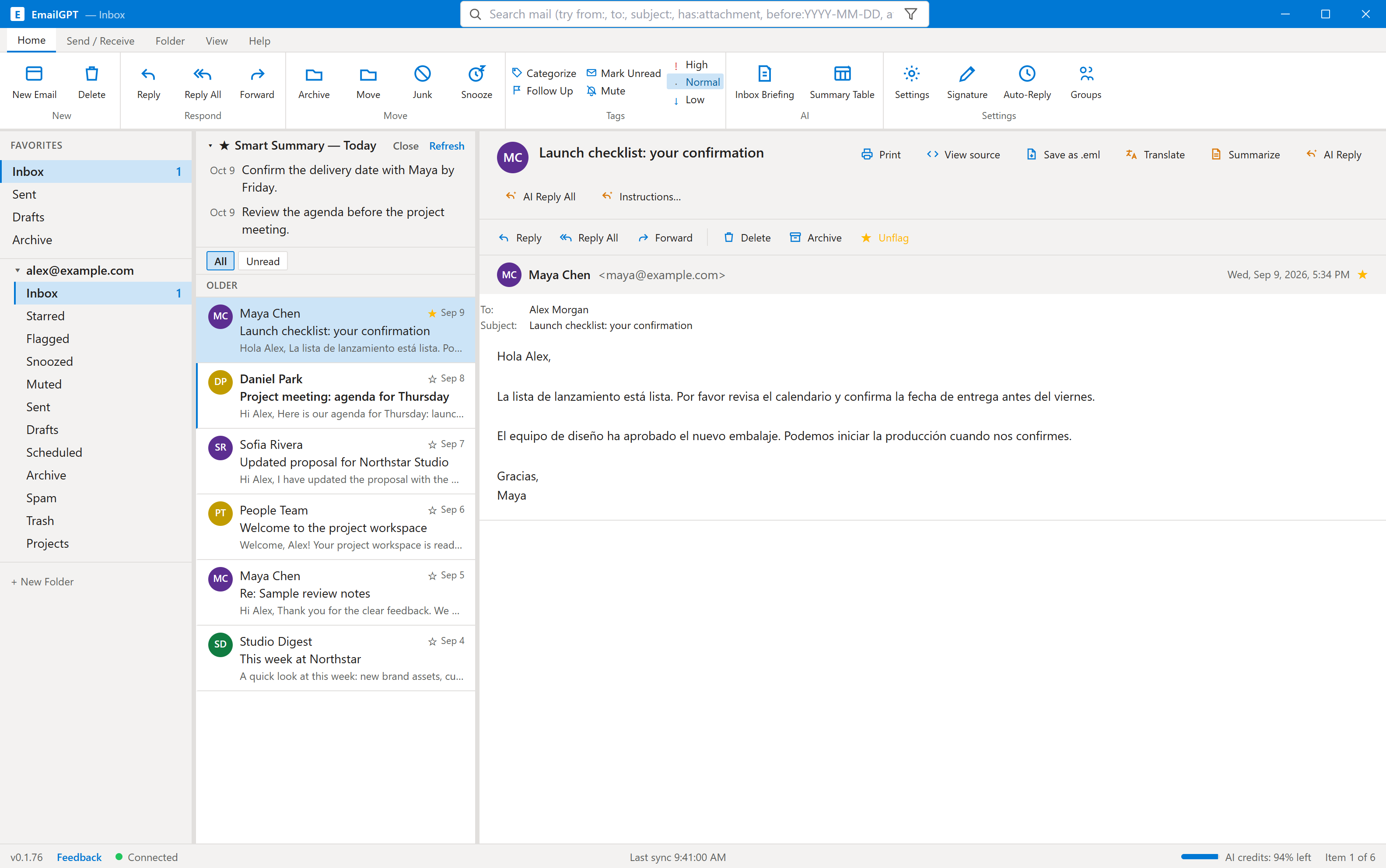Unstar Maya Chen Sep 9 email
The height and width of the screenshot is (868, 1386).
coord(432,313)
